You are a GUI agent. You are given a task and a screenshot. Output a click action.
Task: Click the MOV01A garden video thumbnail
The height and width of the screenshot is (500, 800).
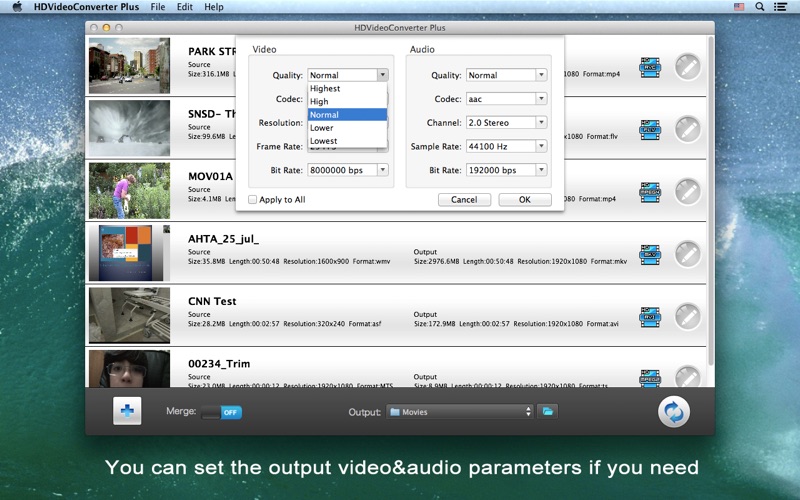[129, 190]
